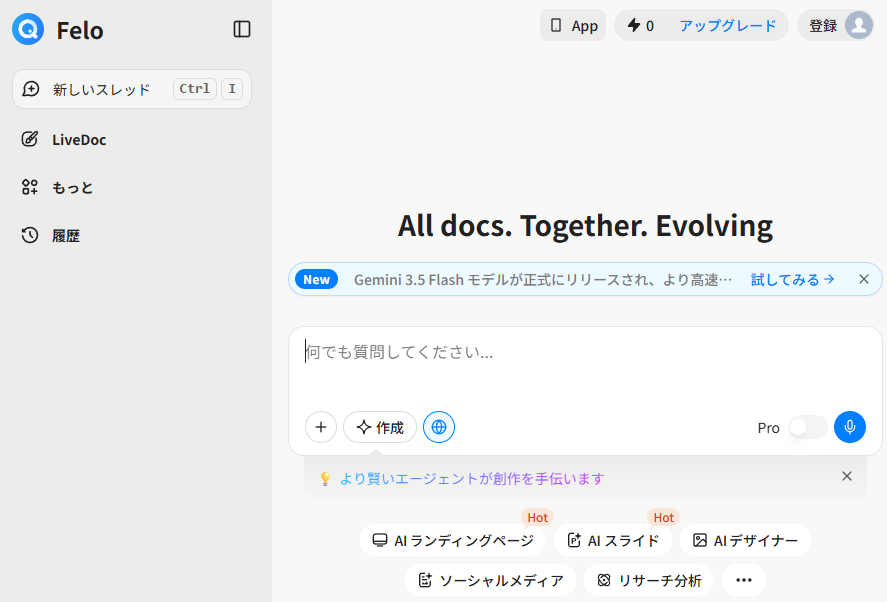Click the user avatar icon

[859, 25]
